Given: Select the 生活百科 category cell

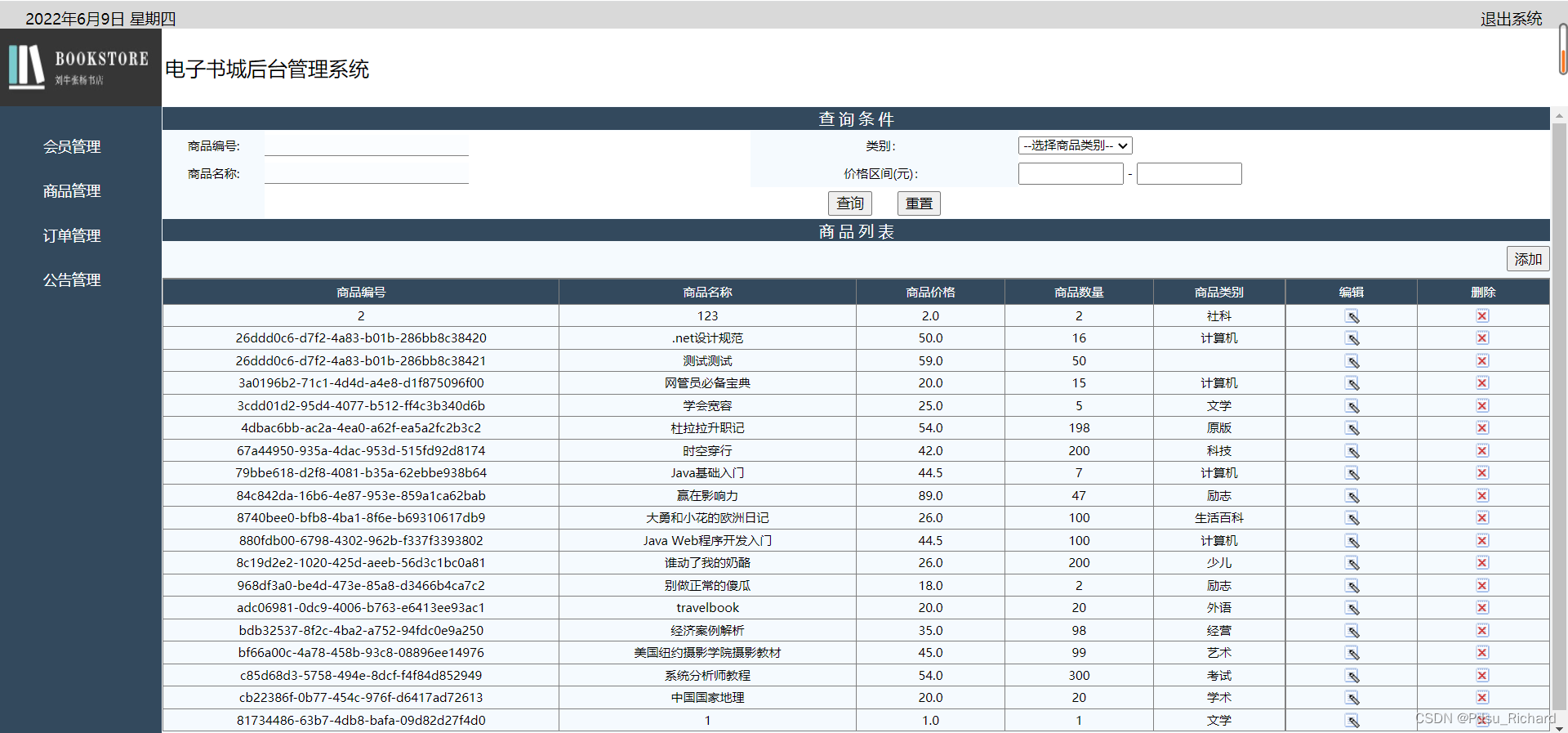Looking at the screenshot, I should pyautogui.click(x=1219, y=518).
